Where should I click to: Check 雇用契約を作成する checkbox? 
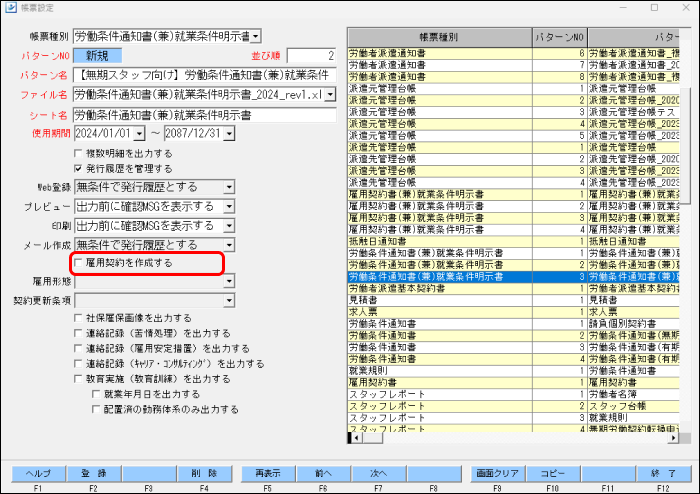[x=79, y=263]
